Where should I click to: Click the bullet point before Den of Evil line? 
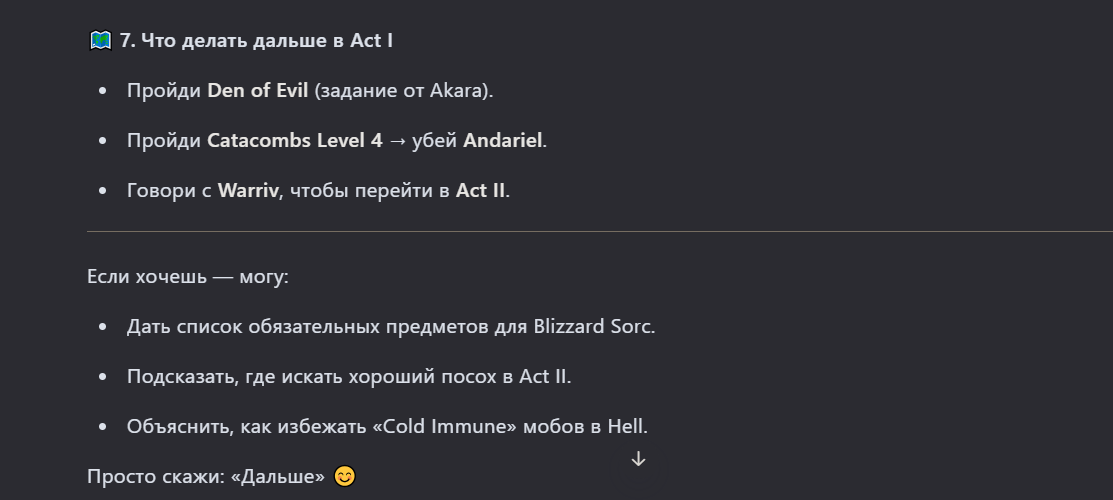(x=104, y=92)
